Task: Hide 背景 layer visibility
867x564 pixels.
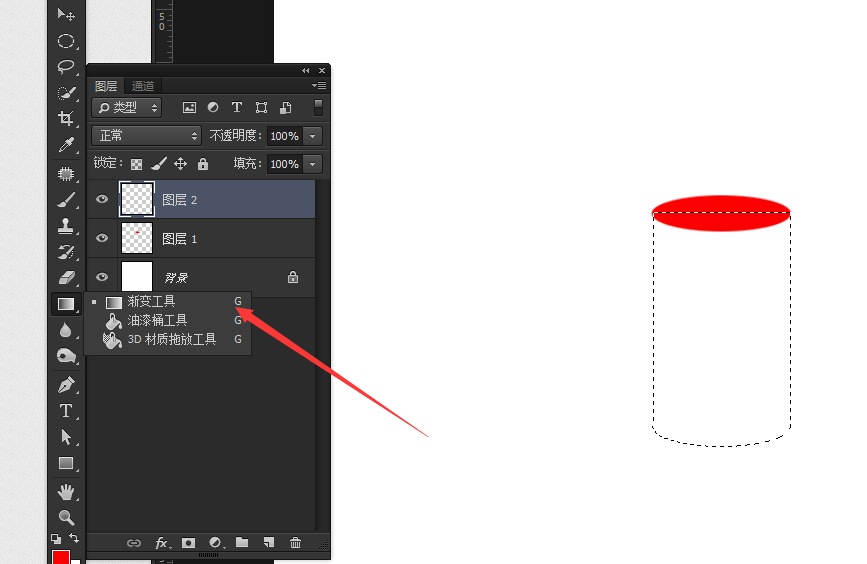Action: [102, 277]
